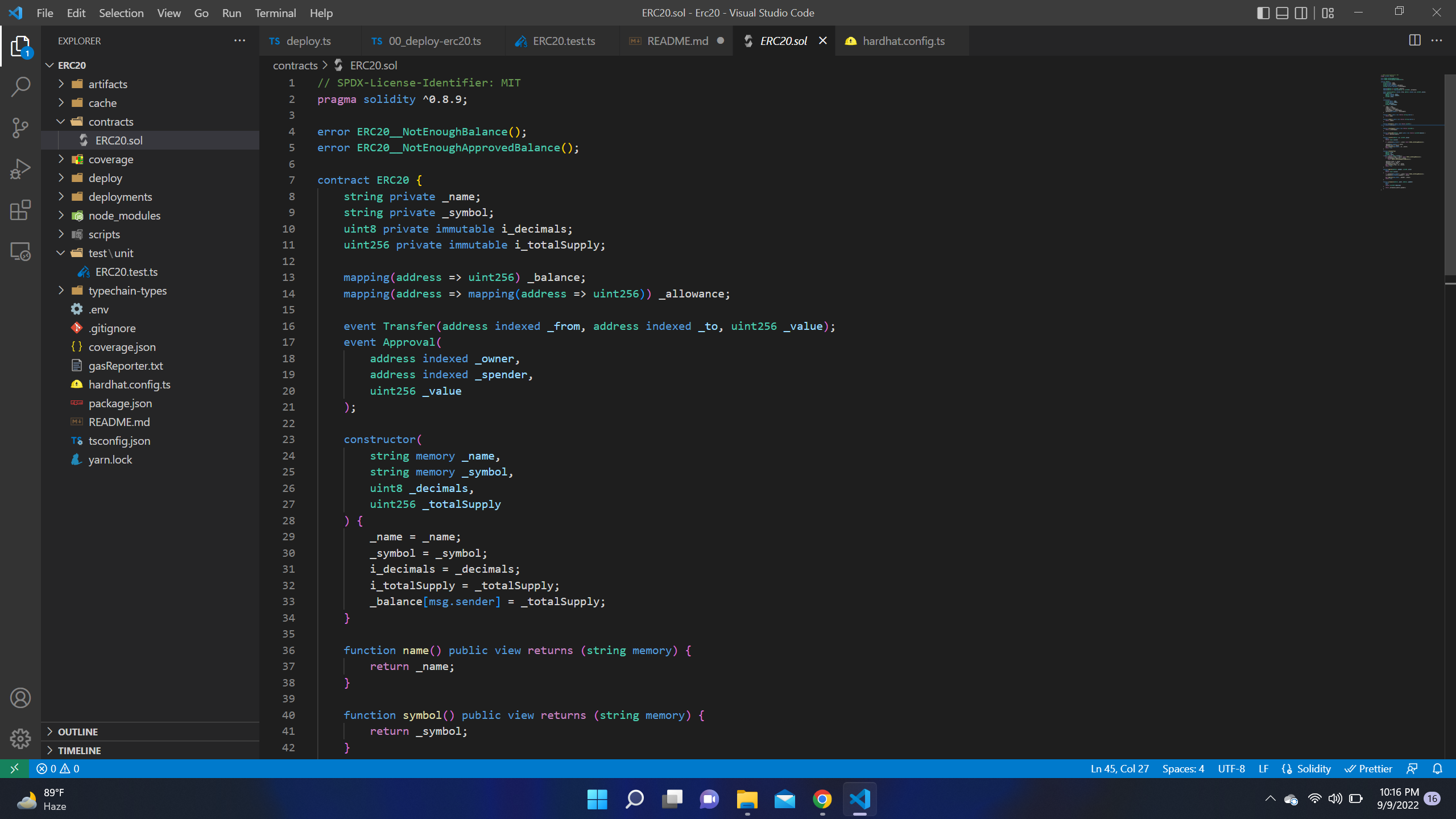Open the Search view in activity bar
1456x819 pixels.
pyautogui.click(x=20, y=87)
